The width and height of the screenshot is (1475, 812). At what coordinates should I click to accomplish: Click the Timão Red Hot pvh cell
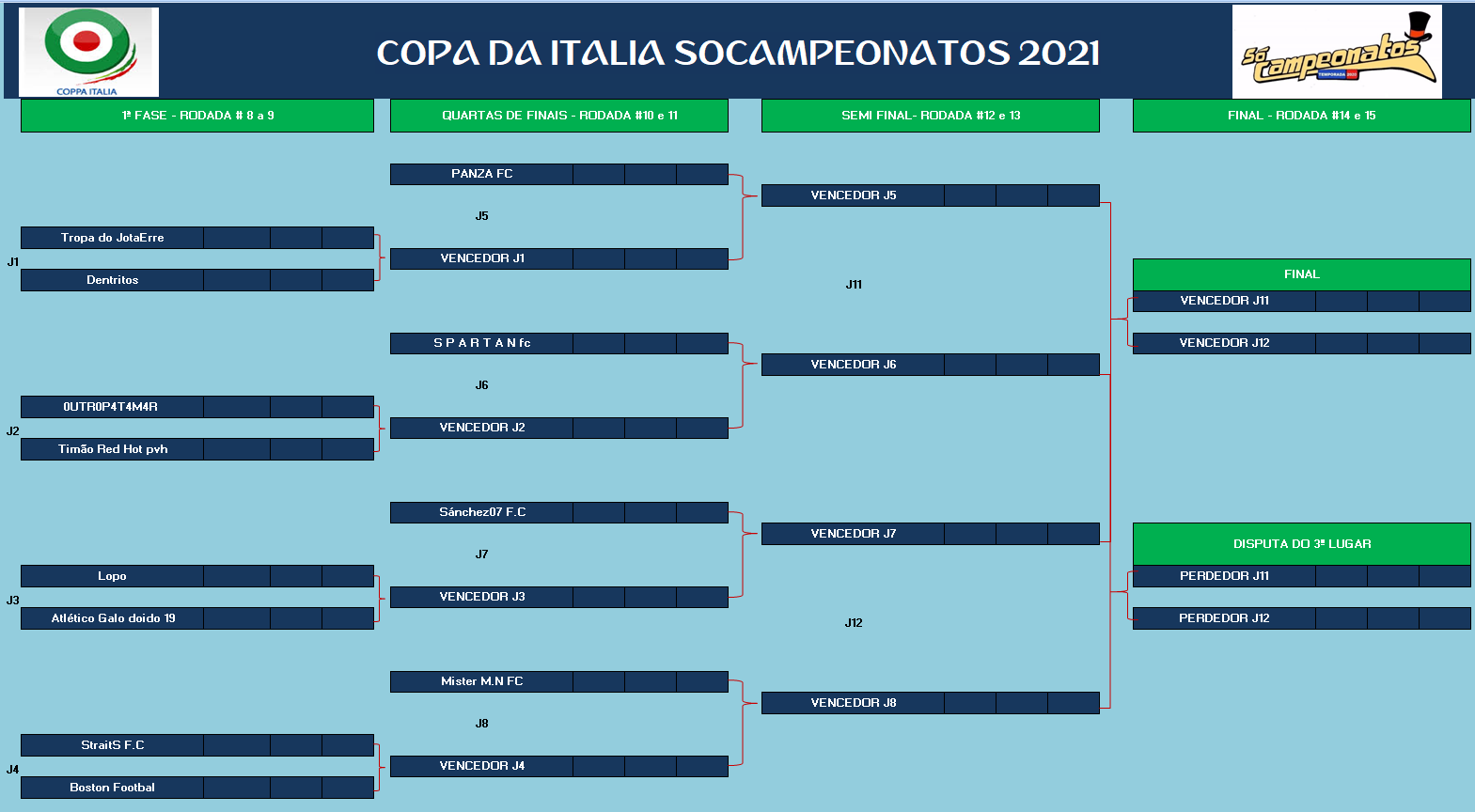(112, 449)
